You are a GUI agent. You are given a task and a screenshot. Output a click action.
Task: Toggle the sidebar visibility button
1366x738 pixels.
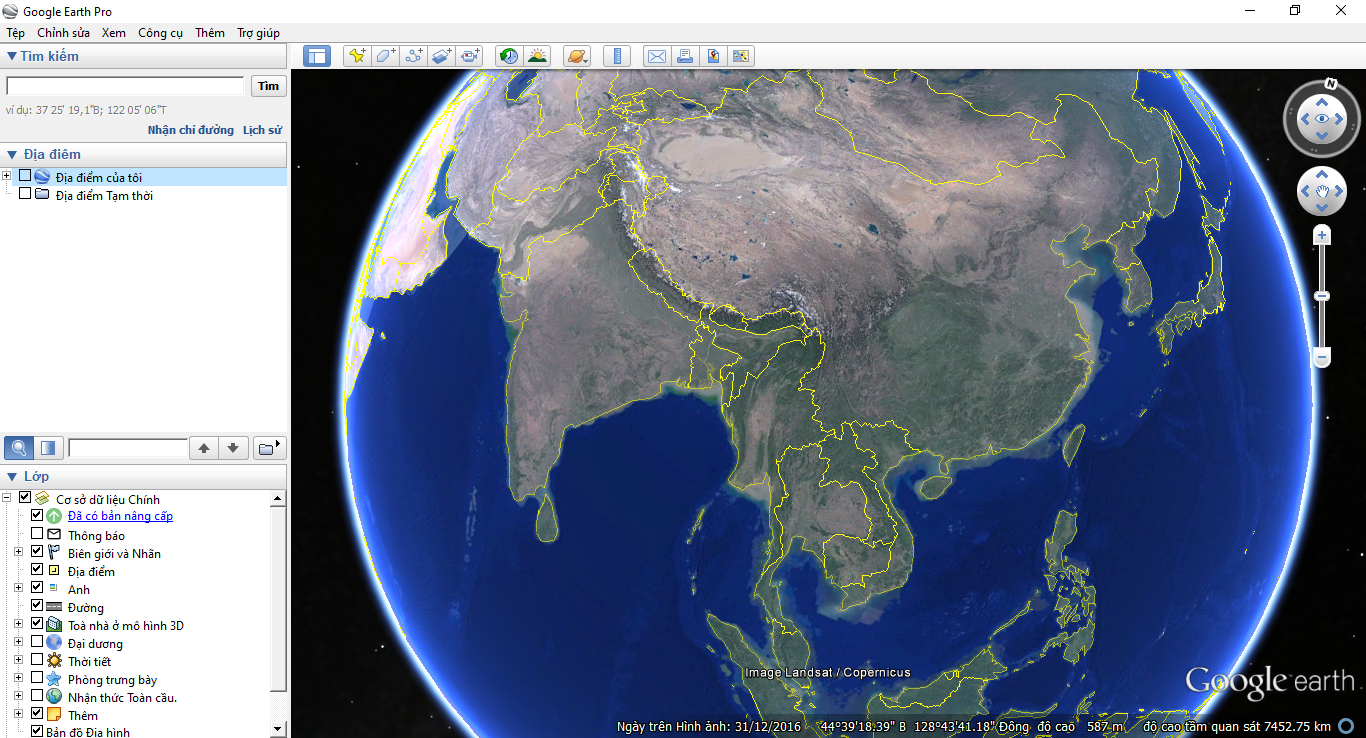pos(317,56)
